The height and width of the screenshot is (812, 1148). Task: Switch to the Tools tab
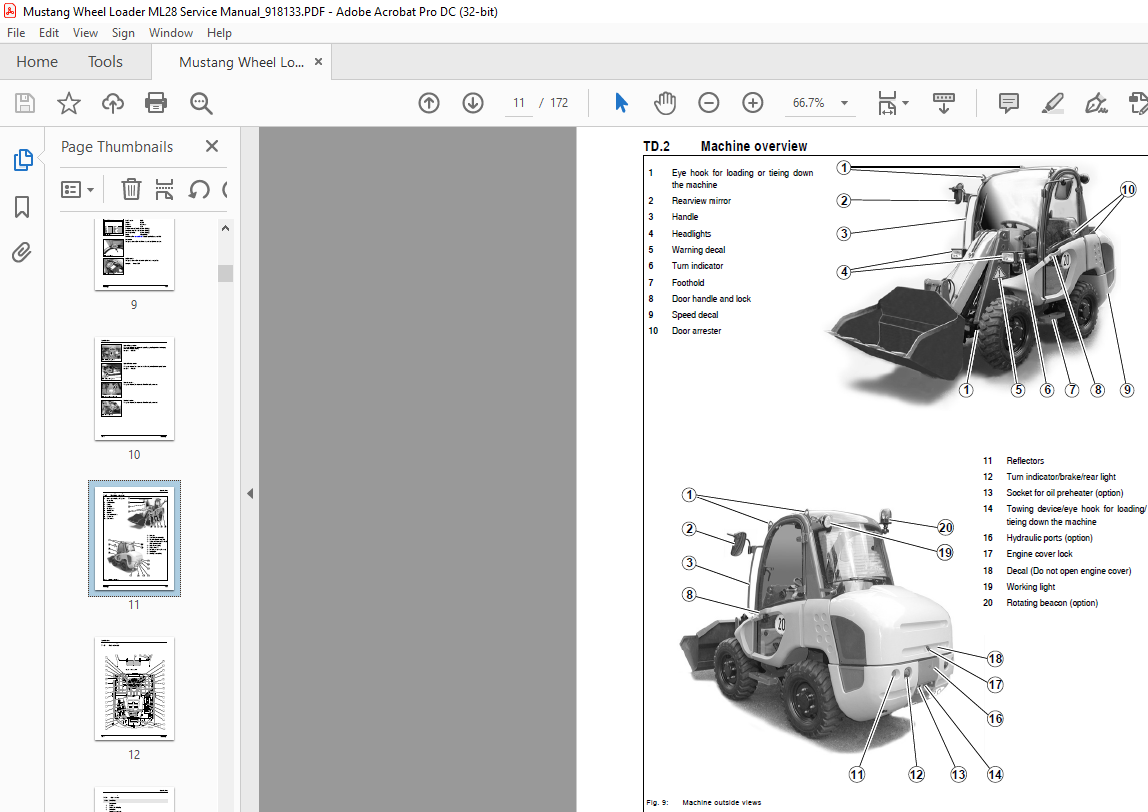(x=105, y=62)
